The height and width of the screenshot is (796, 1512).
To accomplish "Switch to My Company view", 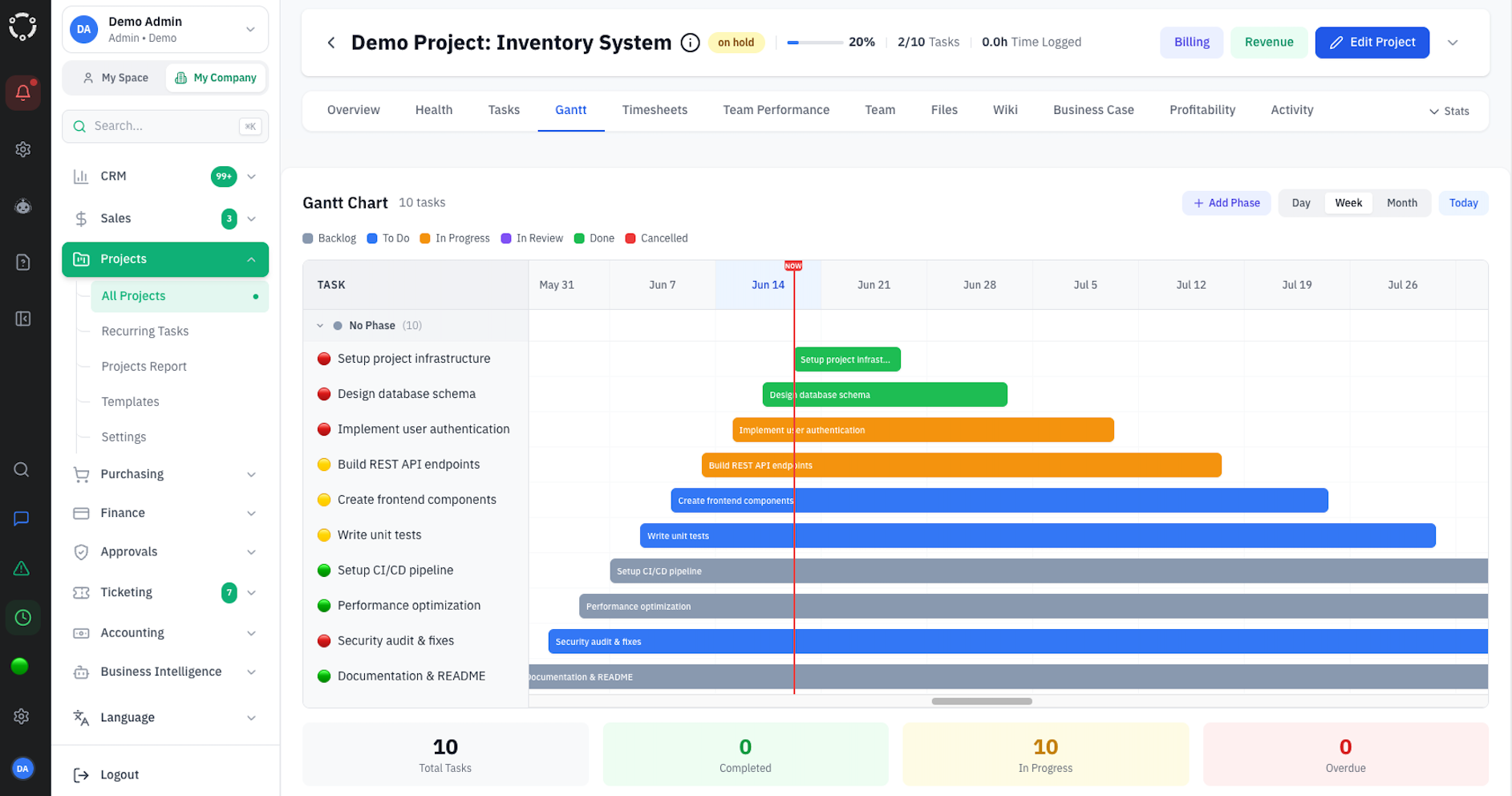I will point(217,78).
